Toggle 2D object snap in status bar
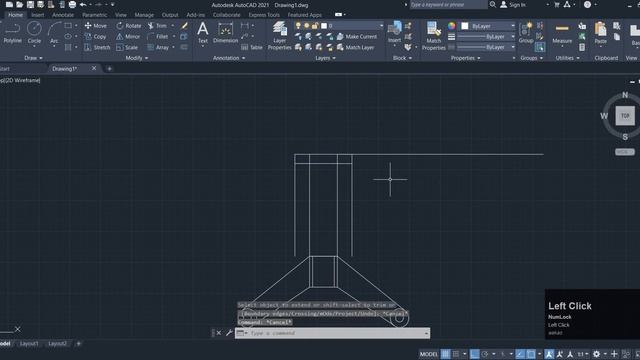This screenshot has height=360, width=640. pyautogui.click(x=531, y=354)
